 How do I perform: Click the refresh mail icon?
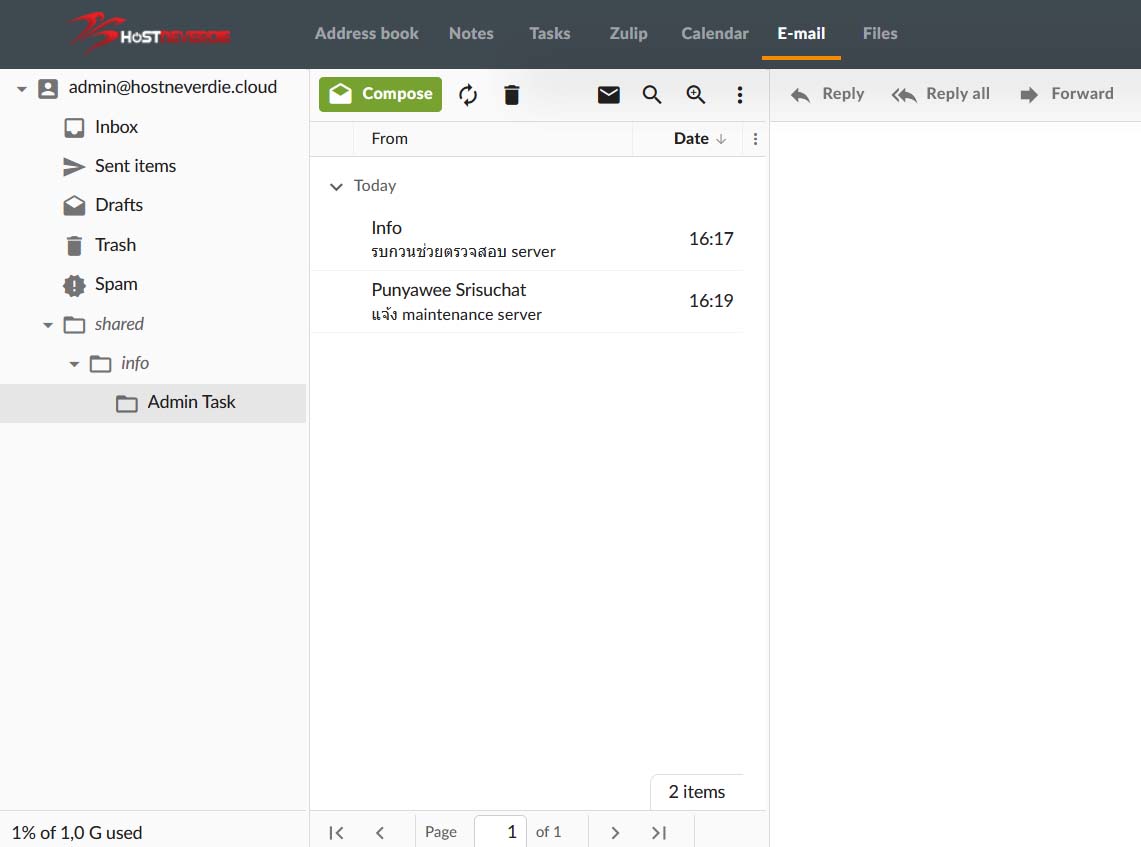(x=468, y=95)
